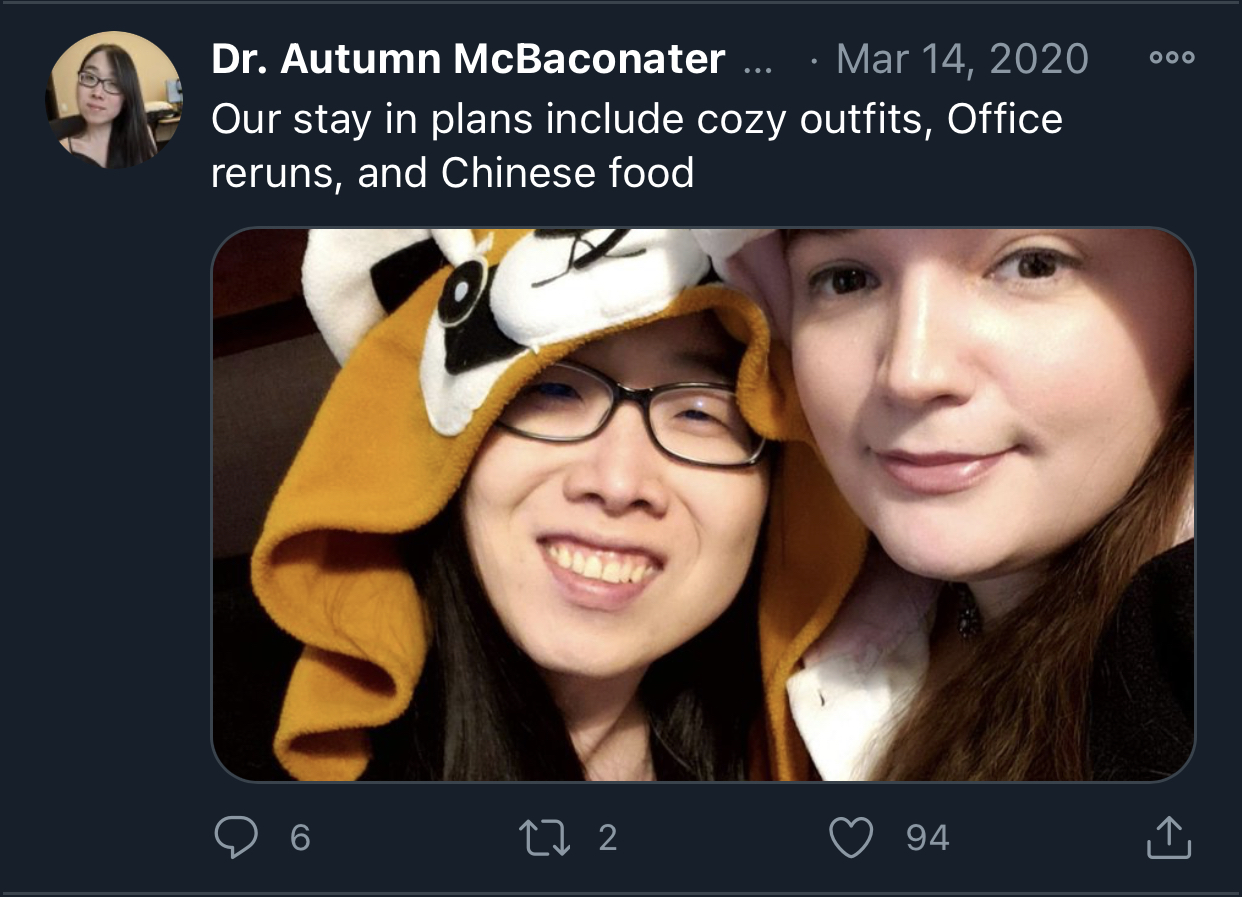Image resolution: width=1242 pixels, height=897 pixels.
Task: Click the glasses-wearing person in the photo
Action: click(612, 520)
